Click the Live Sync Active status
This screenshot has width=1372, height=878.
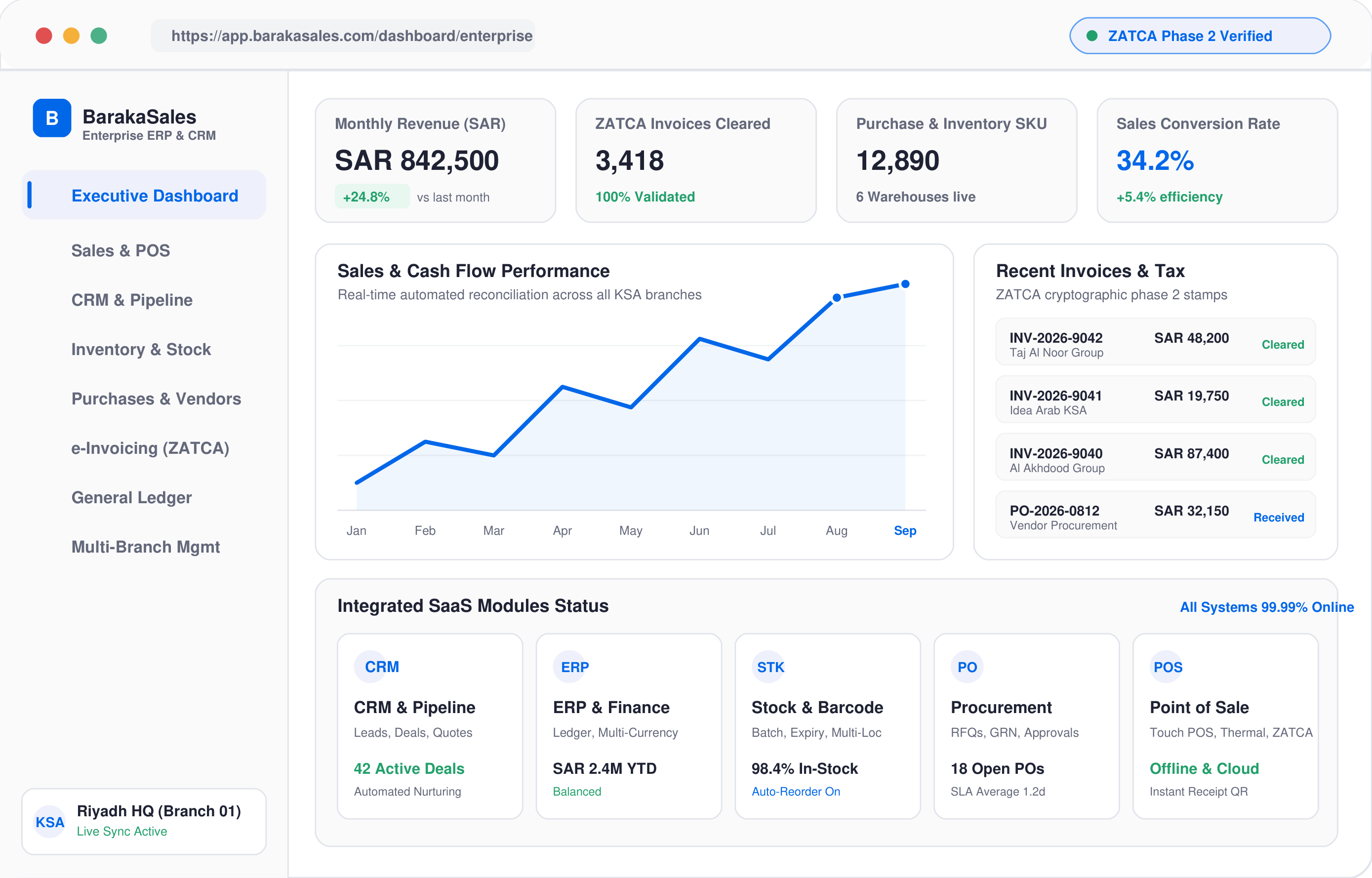point(122,831)
